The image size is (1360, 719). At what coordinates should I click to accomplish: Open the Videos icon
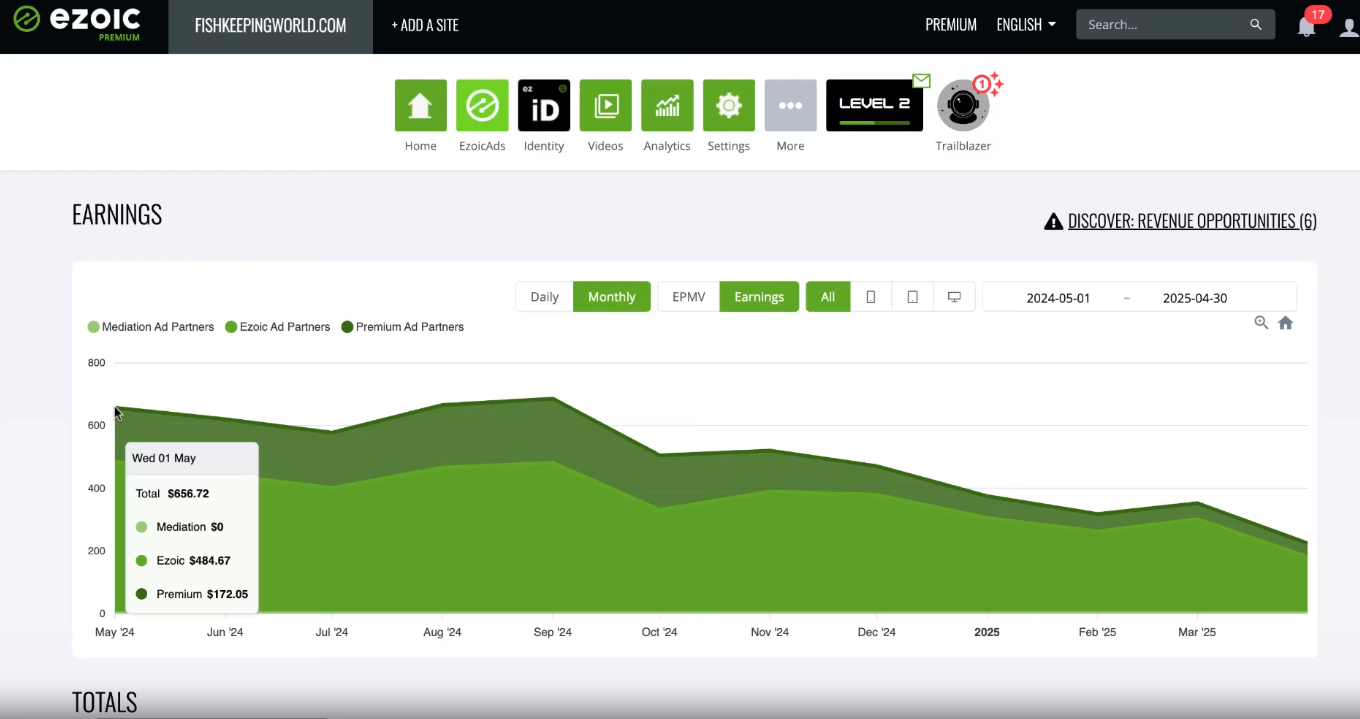pos(606,105)
